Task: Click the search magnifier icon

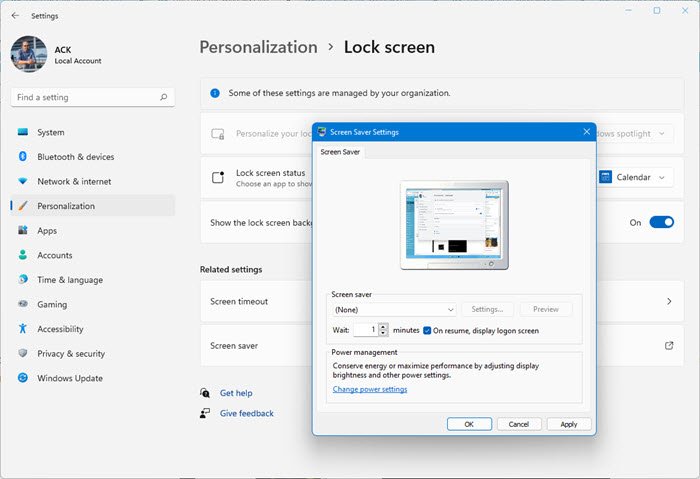Action: pos(163,97)
